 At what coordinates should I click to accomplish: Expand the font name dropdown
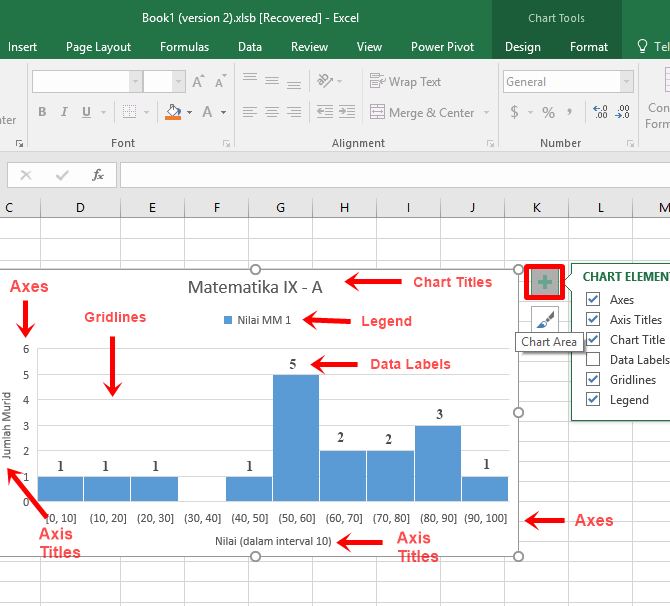(135, 82)
